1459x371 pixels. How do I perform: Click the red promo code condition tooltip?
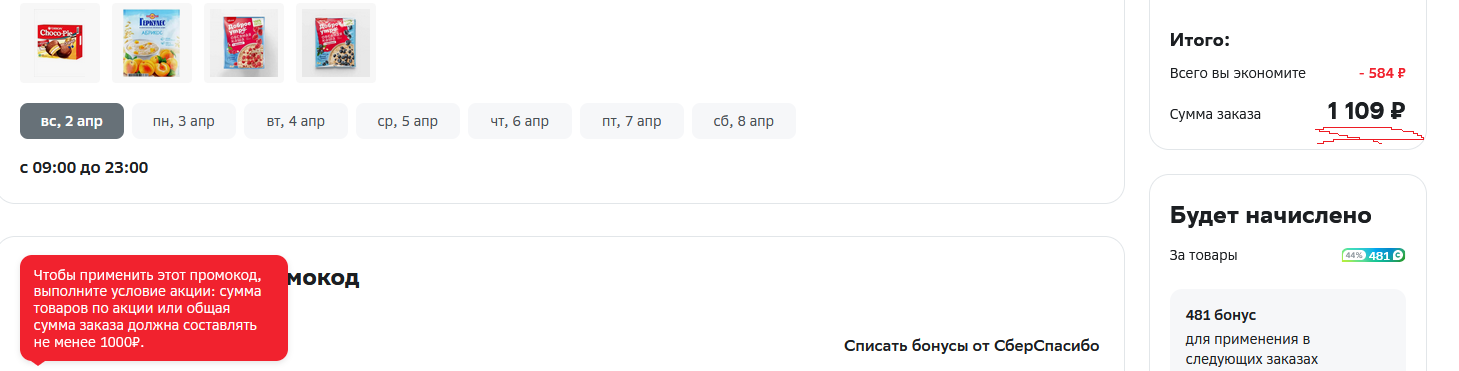pos(154,308)
